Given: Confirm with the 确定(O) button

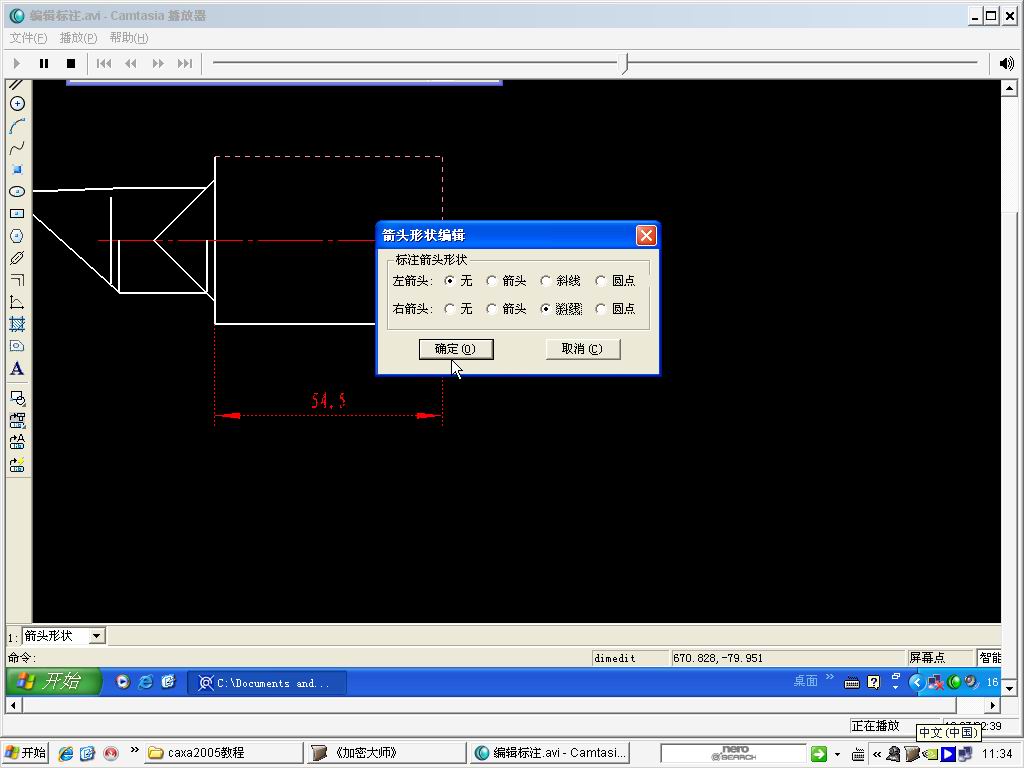Looking at the screenshot, I should [x=456, y=349].
